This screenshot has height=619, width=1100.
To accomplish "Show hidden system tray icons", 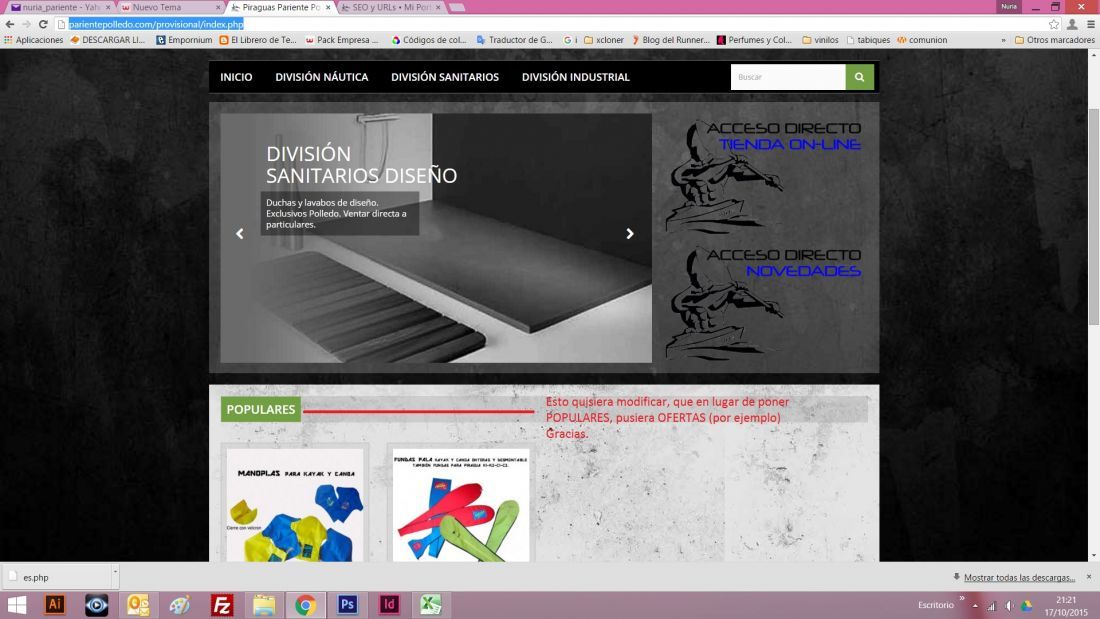I will pyautogui.click(x=975, y=606).
